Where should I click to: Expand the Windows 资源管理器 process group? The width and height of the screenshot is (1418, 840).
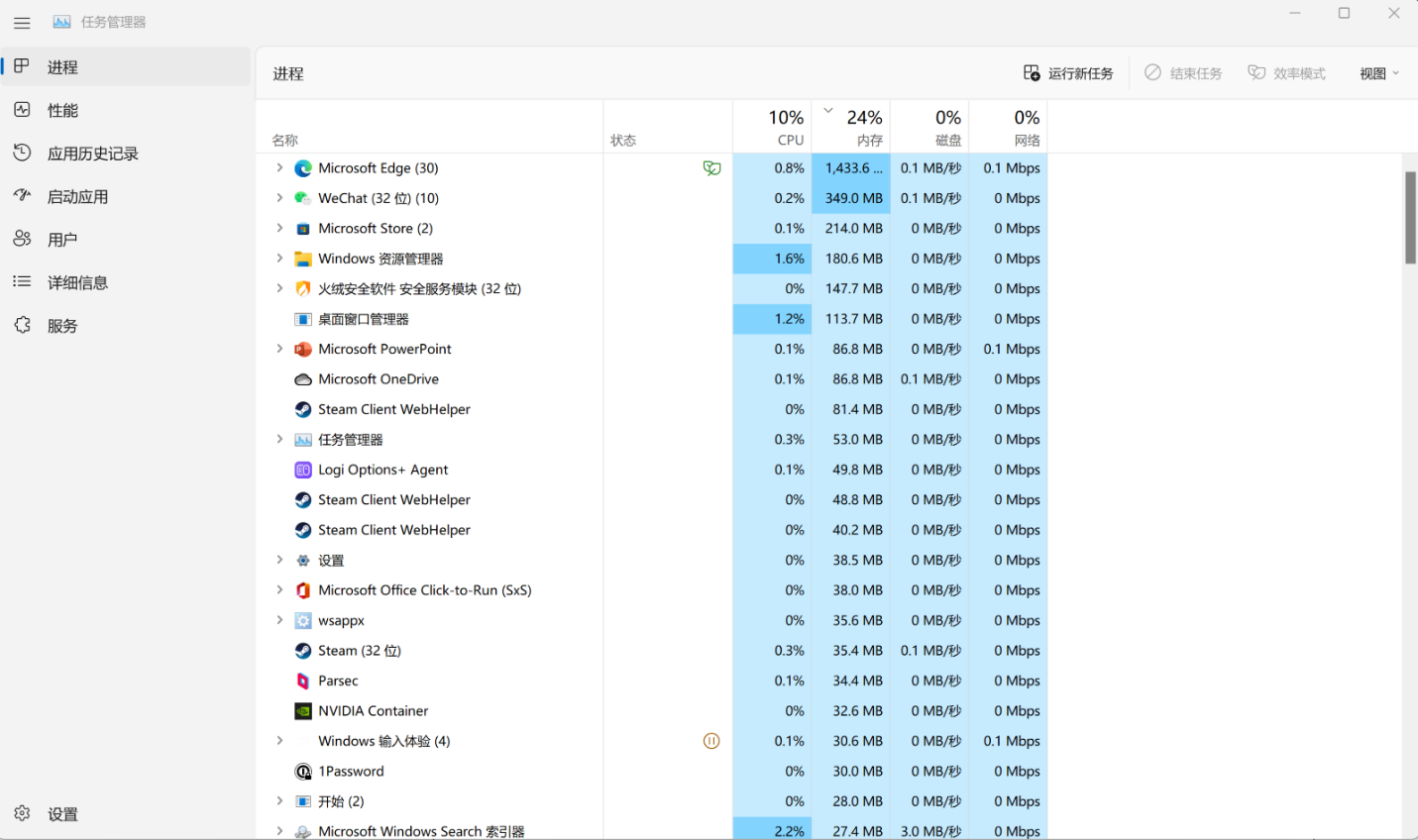[279, 259]
